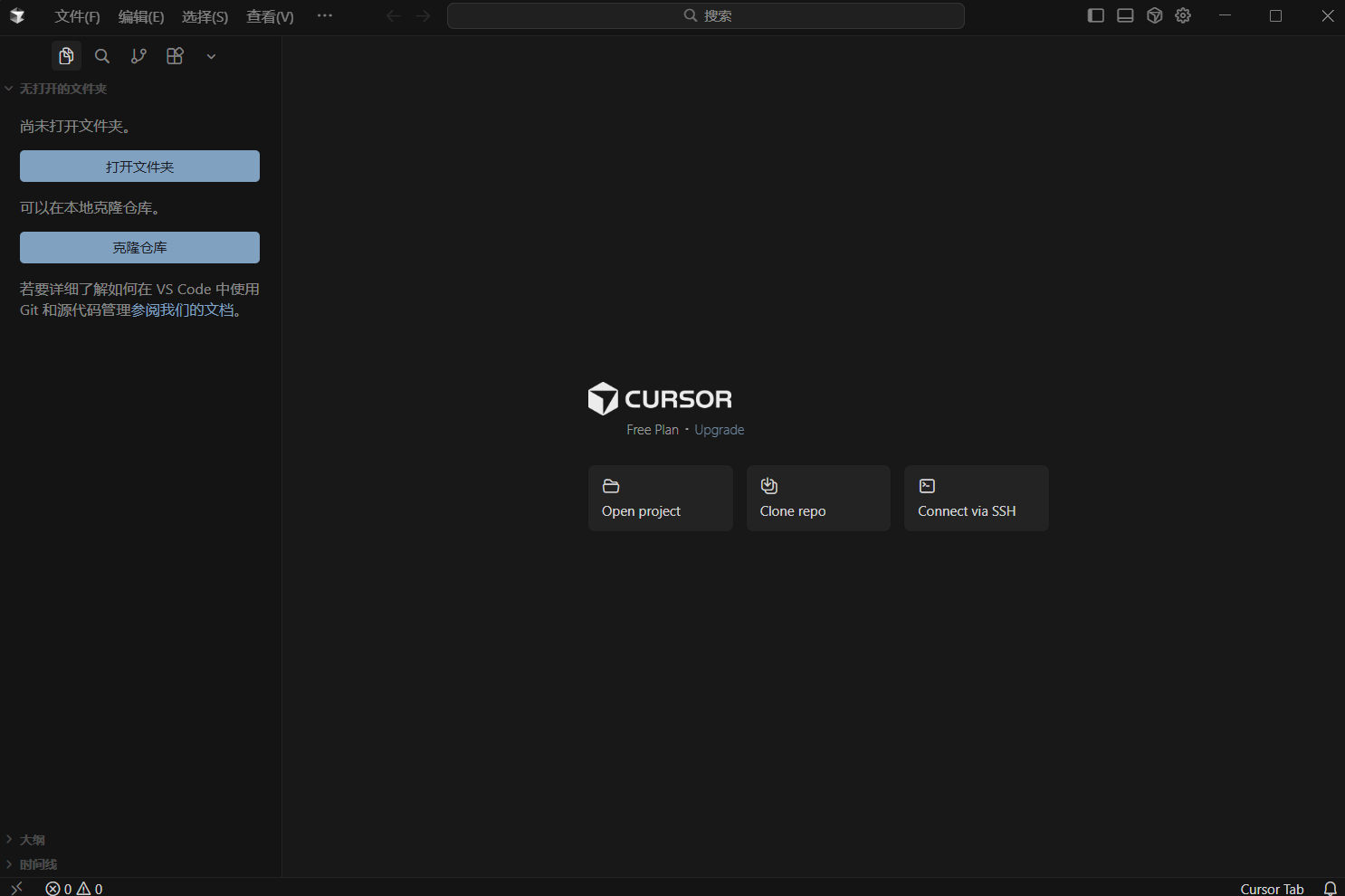Toggle the AI pane cube icon
The height and width of the screenshot is (896, 1345).
1154,15
